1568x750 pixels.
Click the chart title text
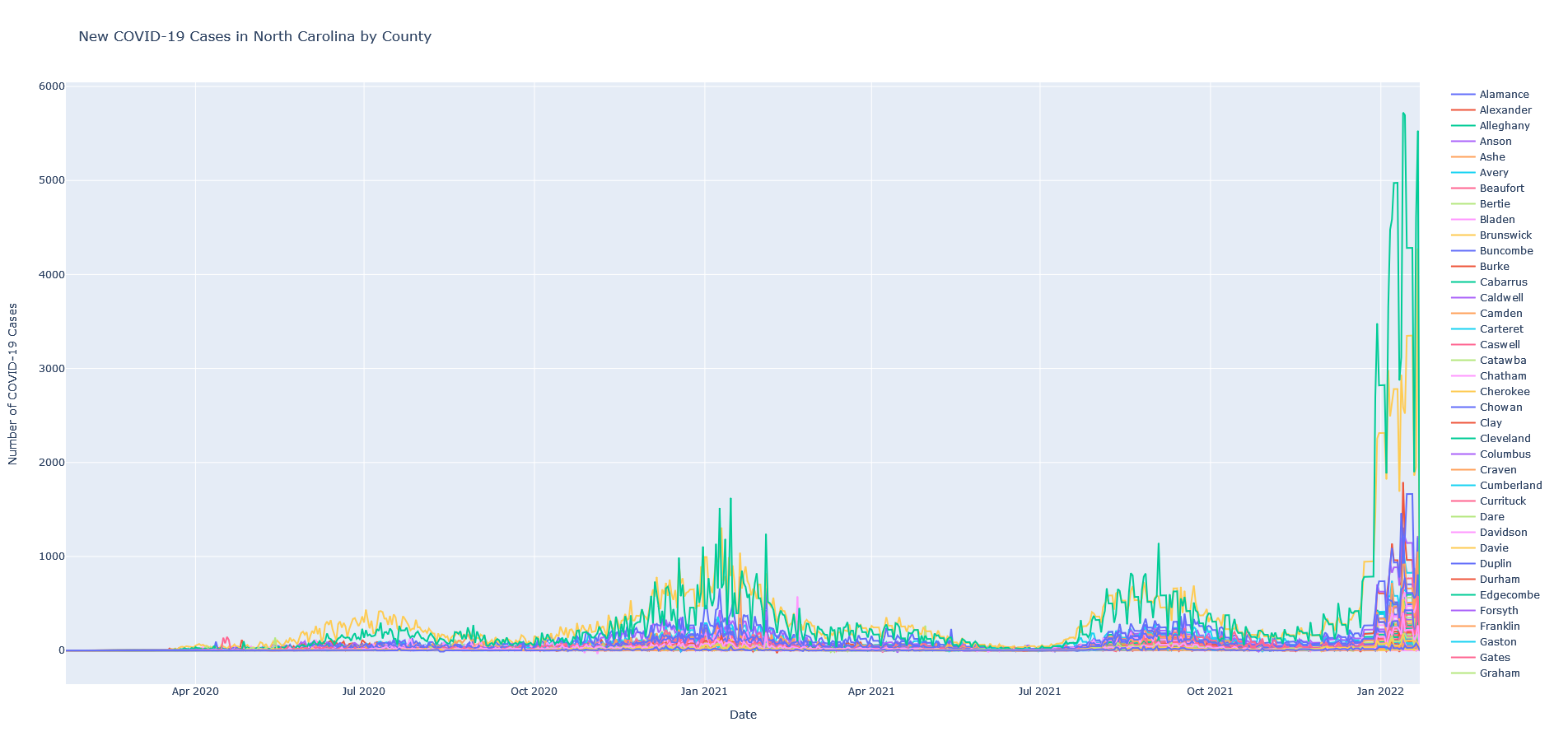click(254, 36)
